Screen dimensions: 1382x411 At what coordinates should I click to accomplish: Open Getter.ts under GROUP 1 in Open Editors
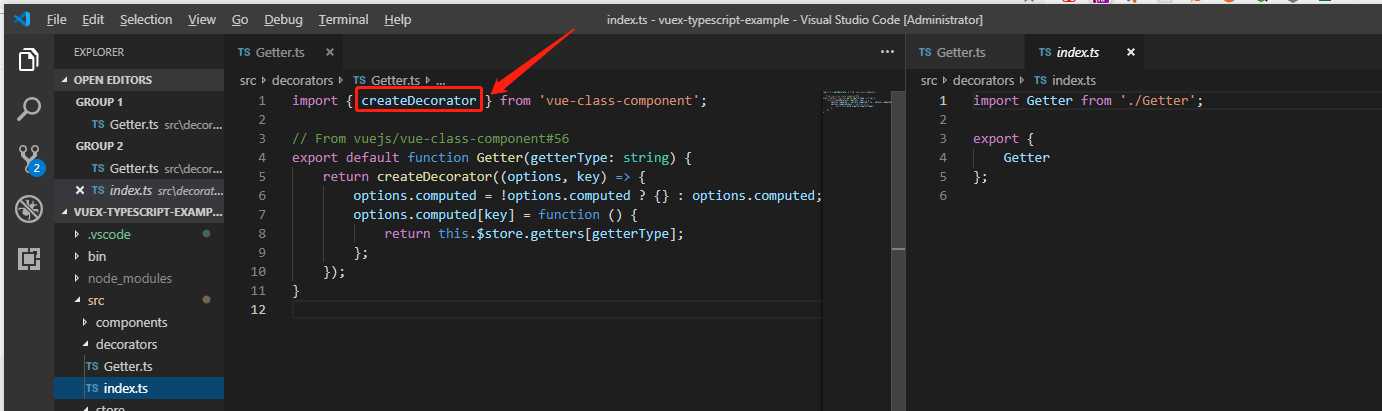(139, 124)
